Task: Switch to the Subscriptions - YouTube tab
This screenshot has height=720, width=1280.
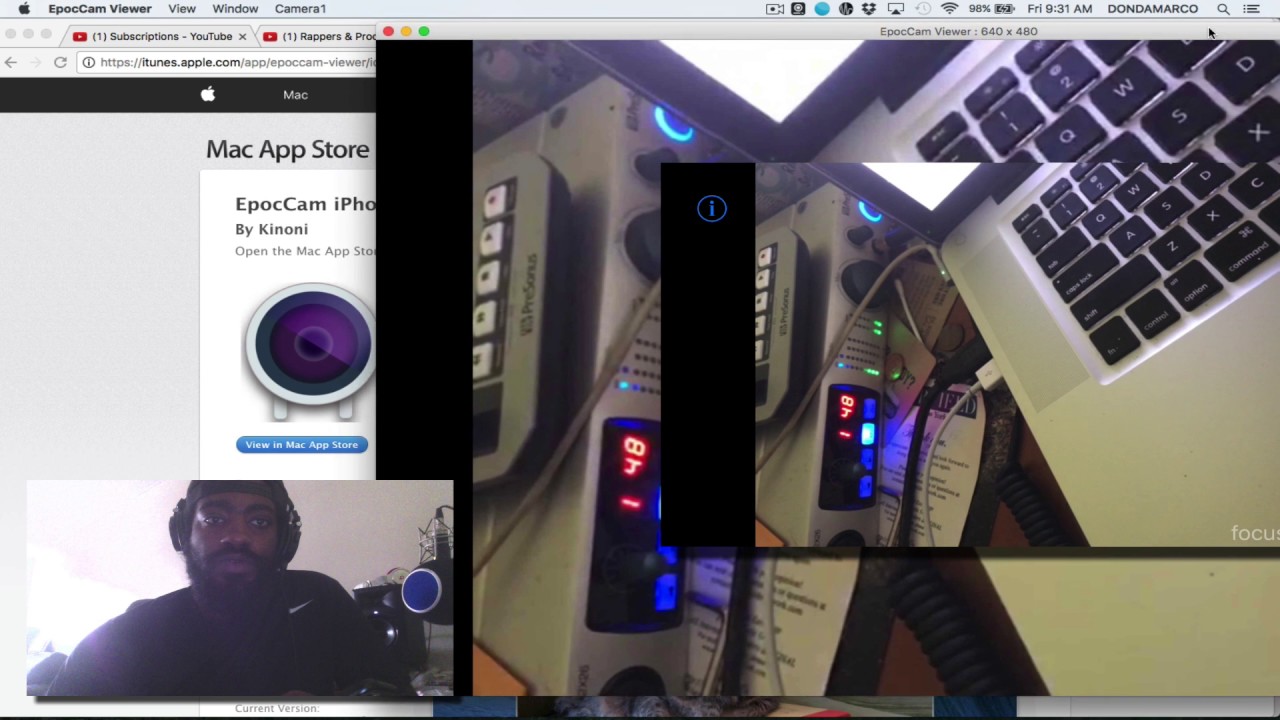Action: point(160,36)
